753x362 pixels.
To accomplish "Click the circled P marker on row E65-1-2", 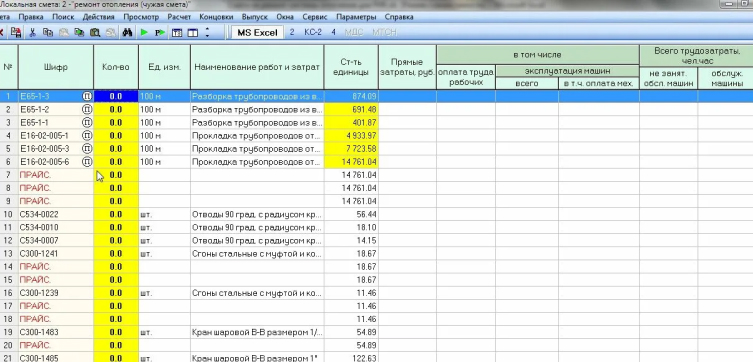I will click(87, 109).
